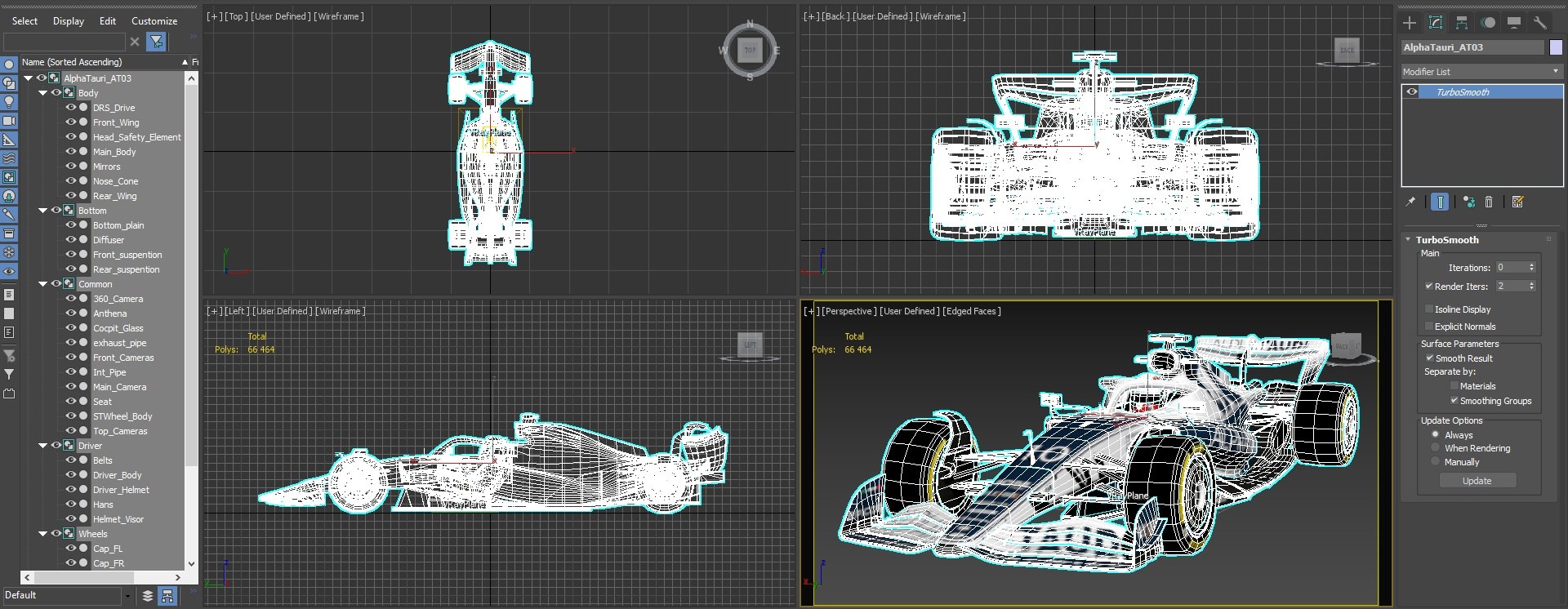
Task: Clear explorer search with X icon
Action: click(135, 42)
